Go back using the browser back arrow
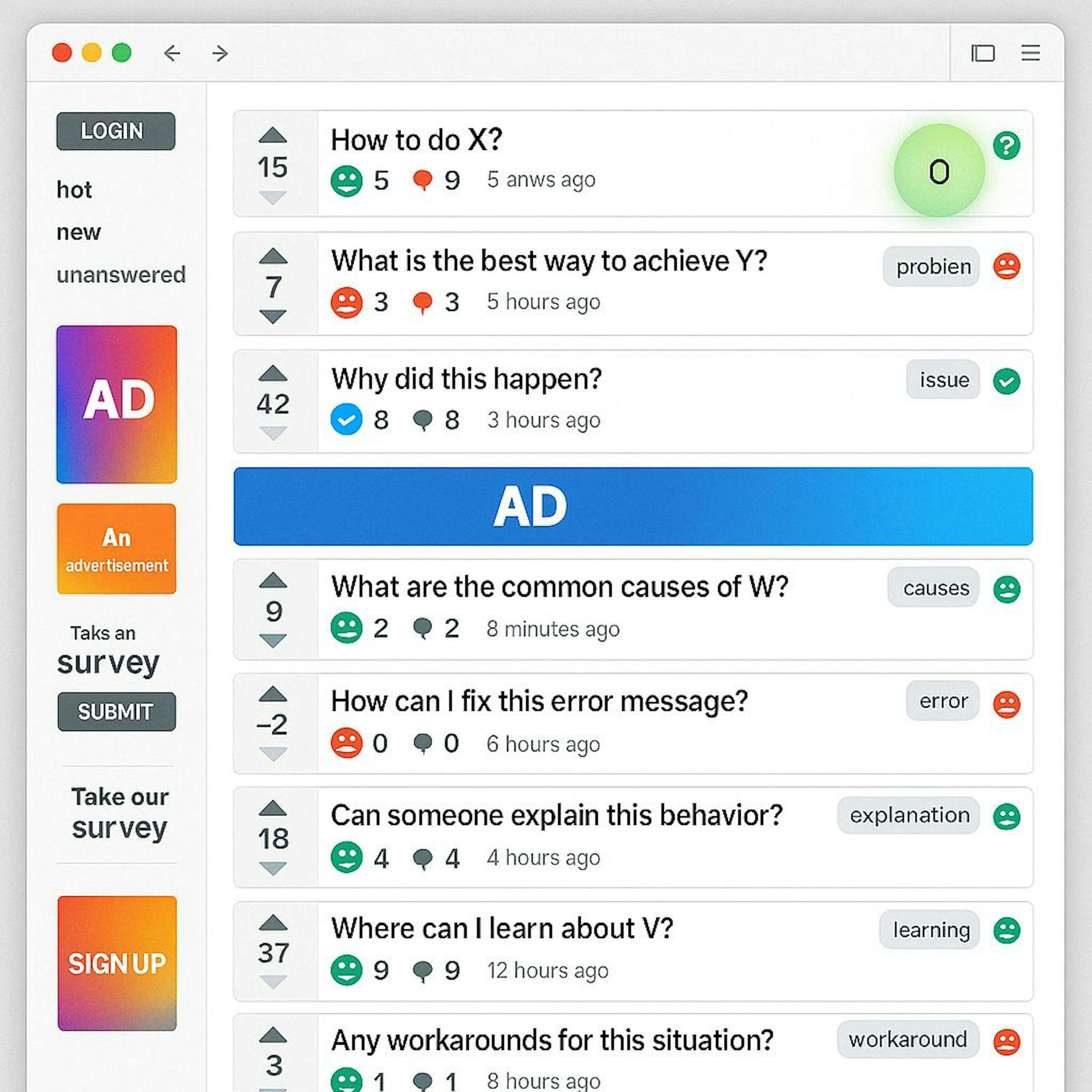The width and height of the screenshot is (1092, 1092). point(172,53)
